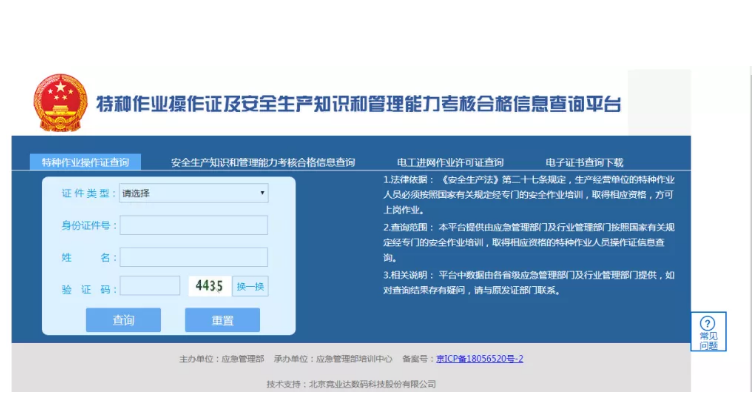Click the 4435 captcha image

coord(210,286)
